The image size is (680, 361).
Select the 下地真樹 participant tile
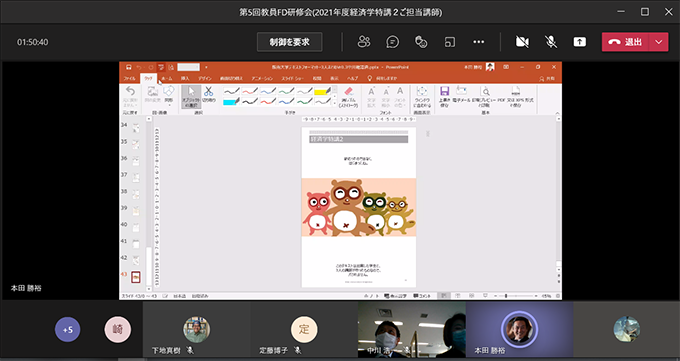pyautogui.click(x=197, y=330)
